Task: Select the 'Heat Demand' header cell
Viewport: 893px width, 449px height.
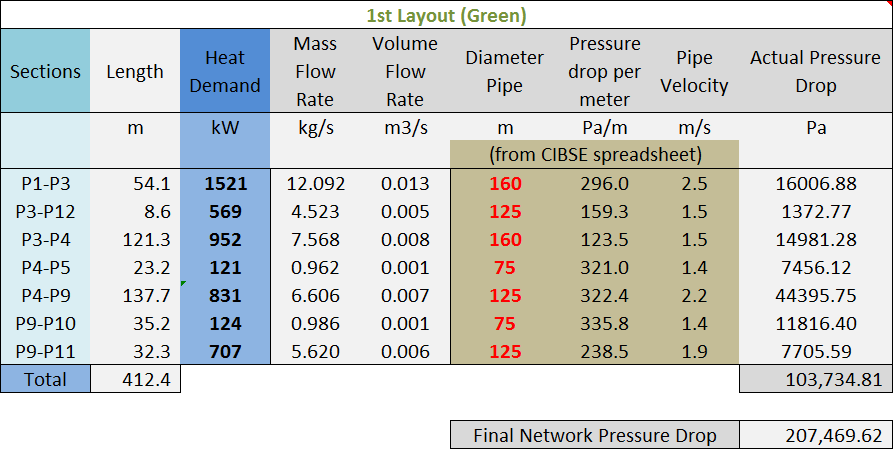Action: pos(225,72)
